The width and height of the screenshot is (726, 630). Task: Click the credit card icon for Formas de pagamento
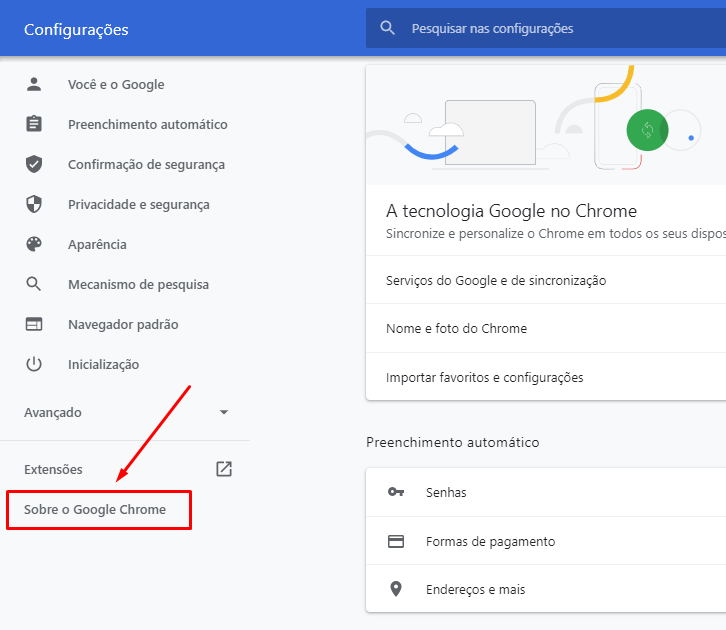coord(396,542)
